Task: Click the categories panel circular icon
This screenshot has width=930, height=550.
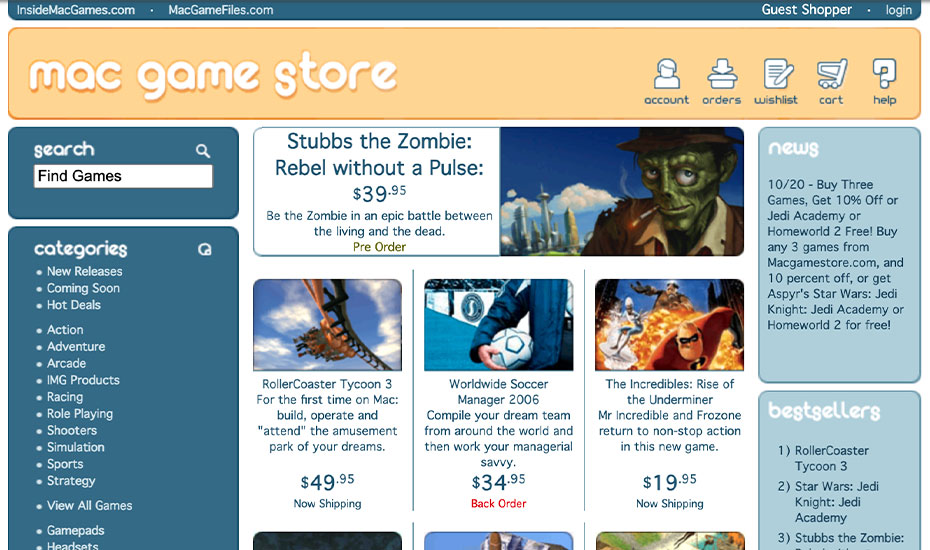Action: tap(205, 249)
